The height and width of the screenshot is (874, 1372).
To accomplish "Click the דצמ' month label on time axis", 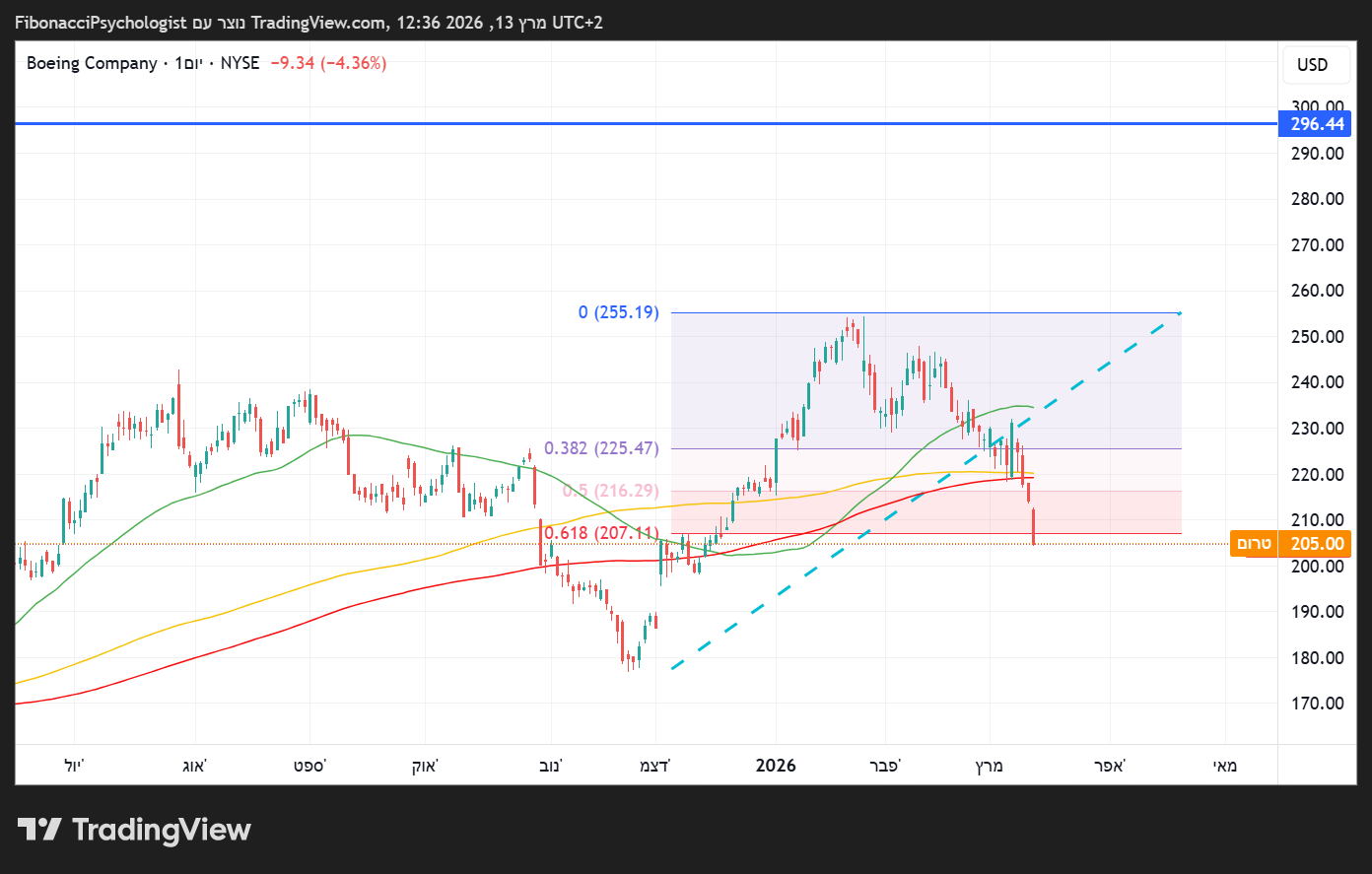I will 654,766.
